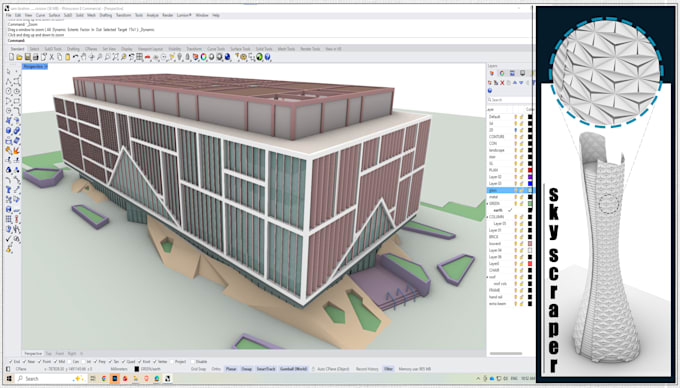Open Chrome from the Windows taskbar

[104, 378]
